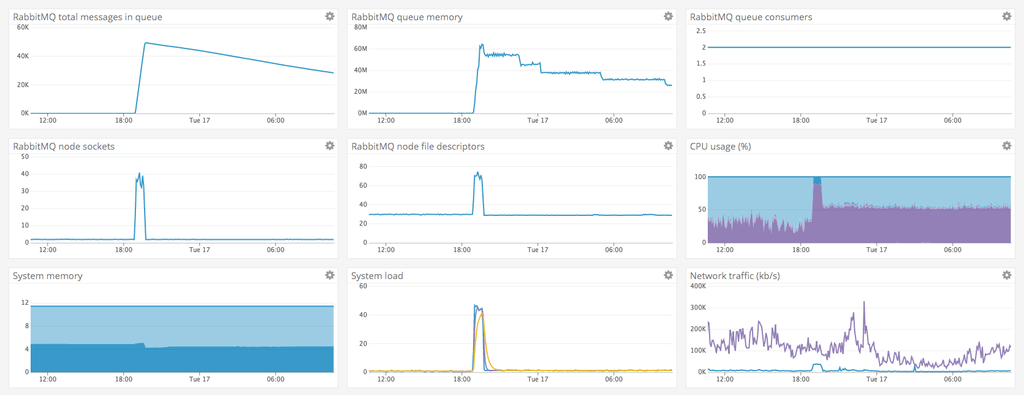This screenshot has height=395, width=1024.
Task: Click the yellow system load curve peak
Action: coord(483,313)
